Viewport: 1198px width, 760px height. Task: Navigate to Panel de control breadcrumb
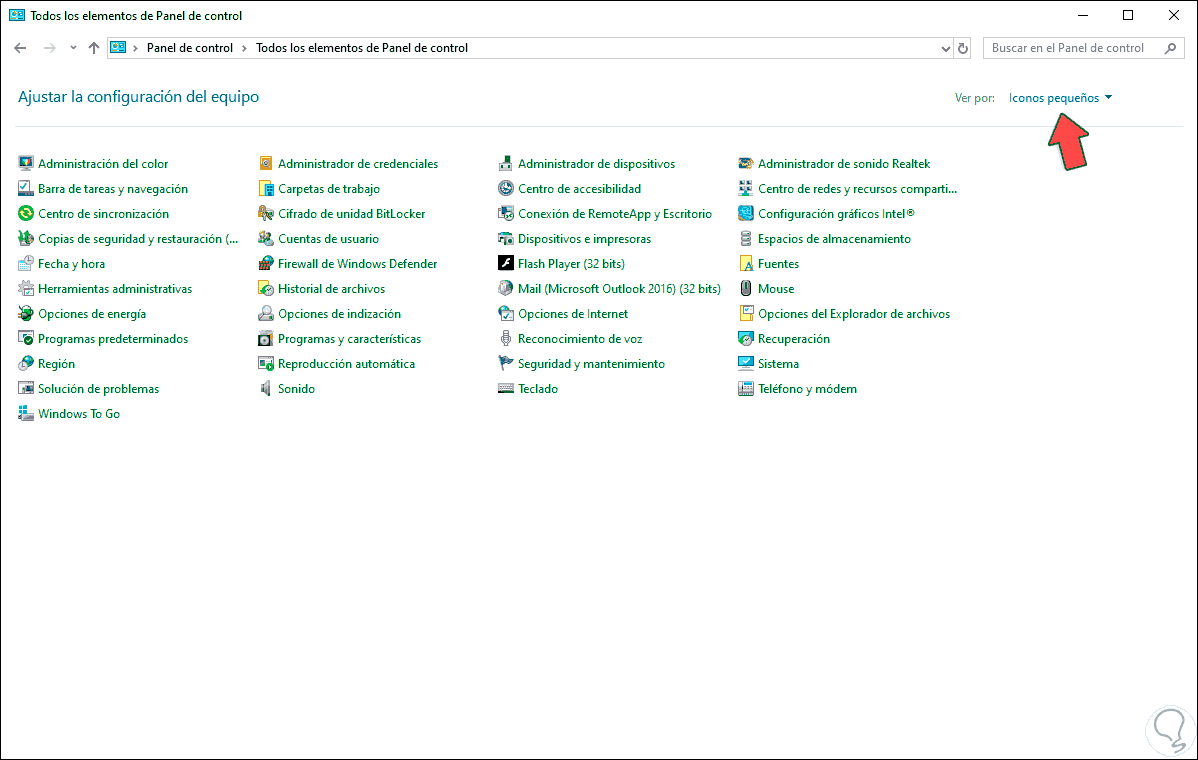(189, 47)
